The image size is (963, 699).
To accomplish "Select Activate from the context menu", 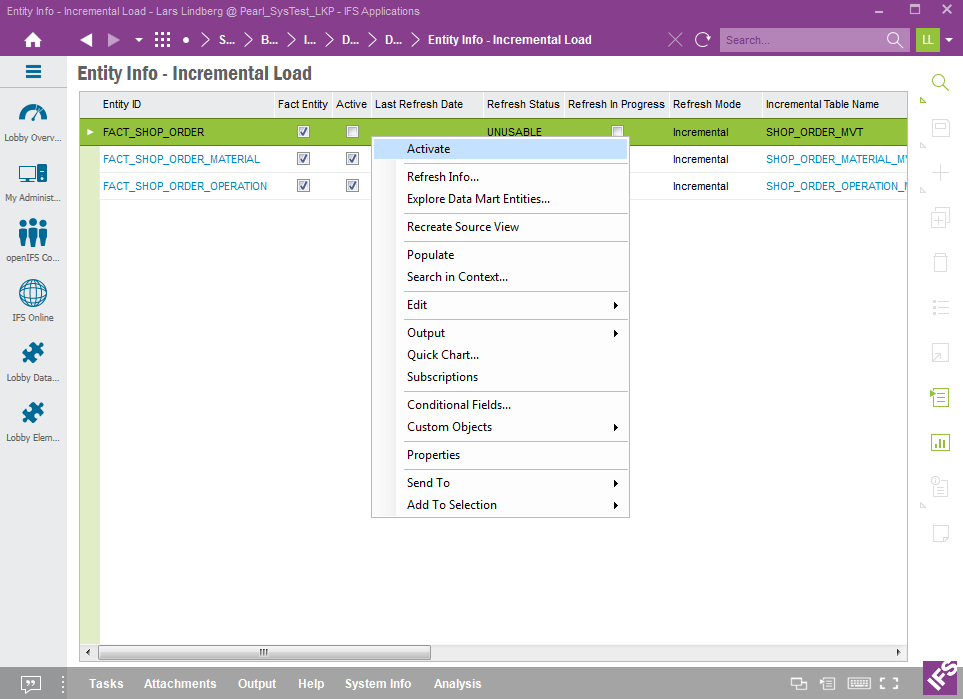I will pos(429,149).
